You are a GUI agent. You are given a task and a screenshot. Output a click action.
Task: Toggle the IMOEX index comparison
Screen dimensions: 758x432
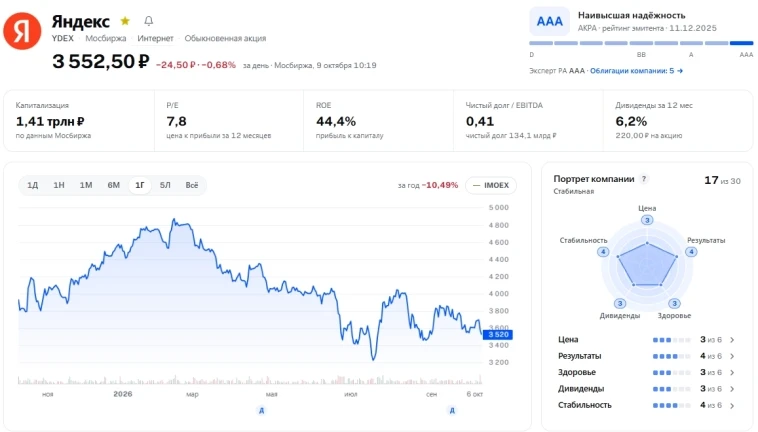click(x=491, y=185)
